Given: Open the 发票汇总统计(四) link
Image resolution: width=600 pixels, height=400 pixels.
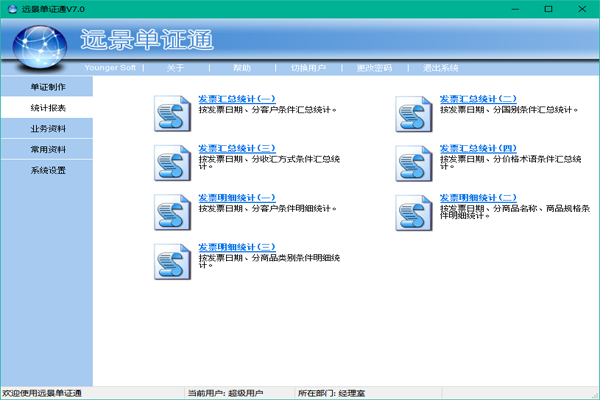Looking at the screenshot, I should tap(478, 149).
